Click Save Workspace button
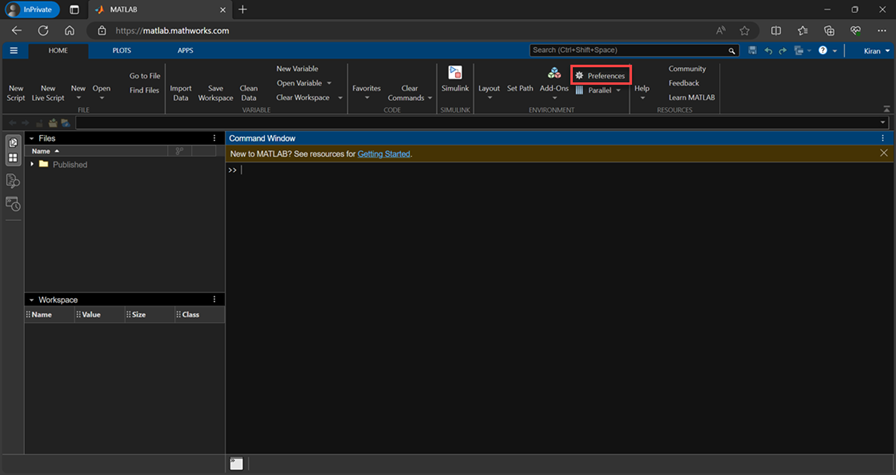The height and width of the screenshot is (475, 896). click(x=215, y=93)
